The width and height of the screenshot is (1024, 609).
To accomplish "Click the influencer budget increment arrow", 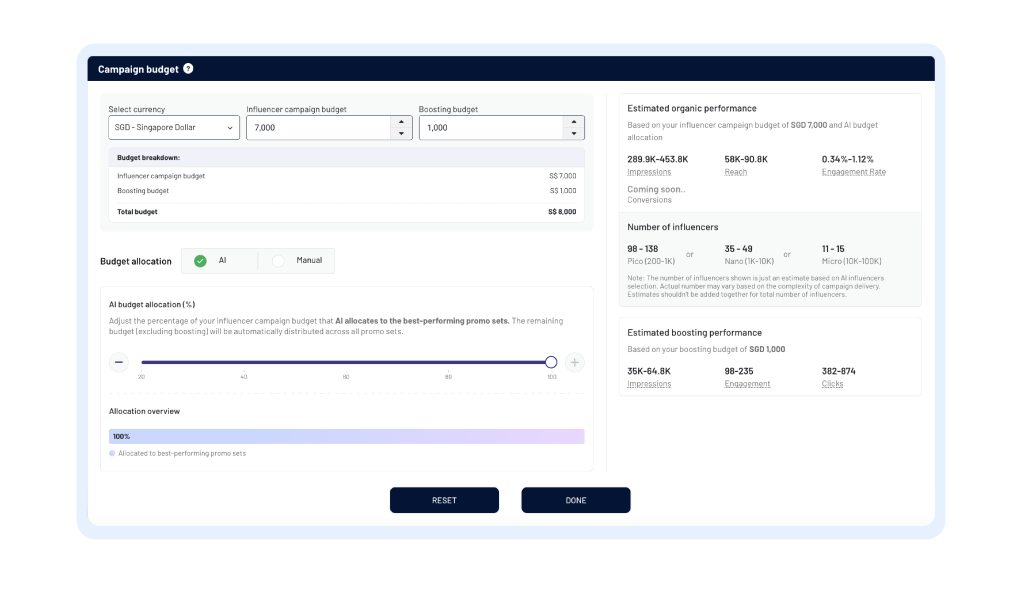I will click(400, 121).
